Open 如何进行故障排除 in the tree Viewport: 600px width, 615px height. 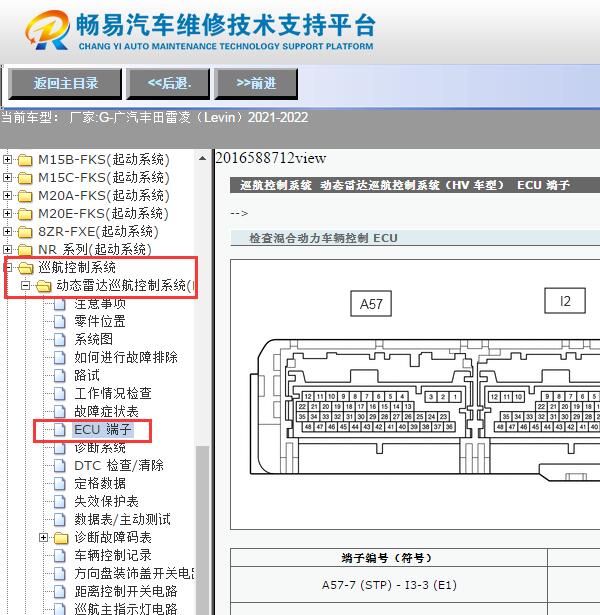(x=126, y=357)
